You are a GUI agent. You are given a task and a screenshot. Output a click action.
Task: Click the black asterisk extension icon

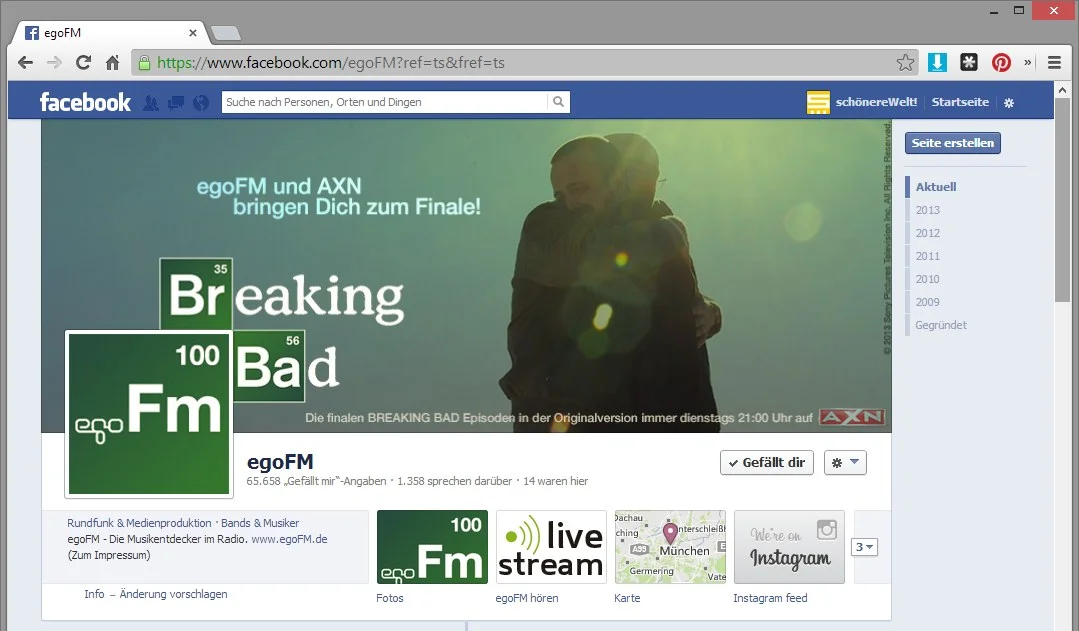[x=969, y=63]
